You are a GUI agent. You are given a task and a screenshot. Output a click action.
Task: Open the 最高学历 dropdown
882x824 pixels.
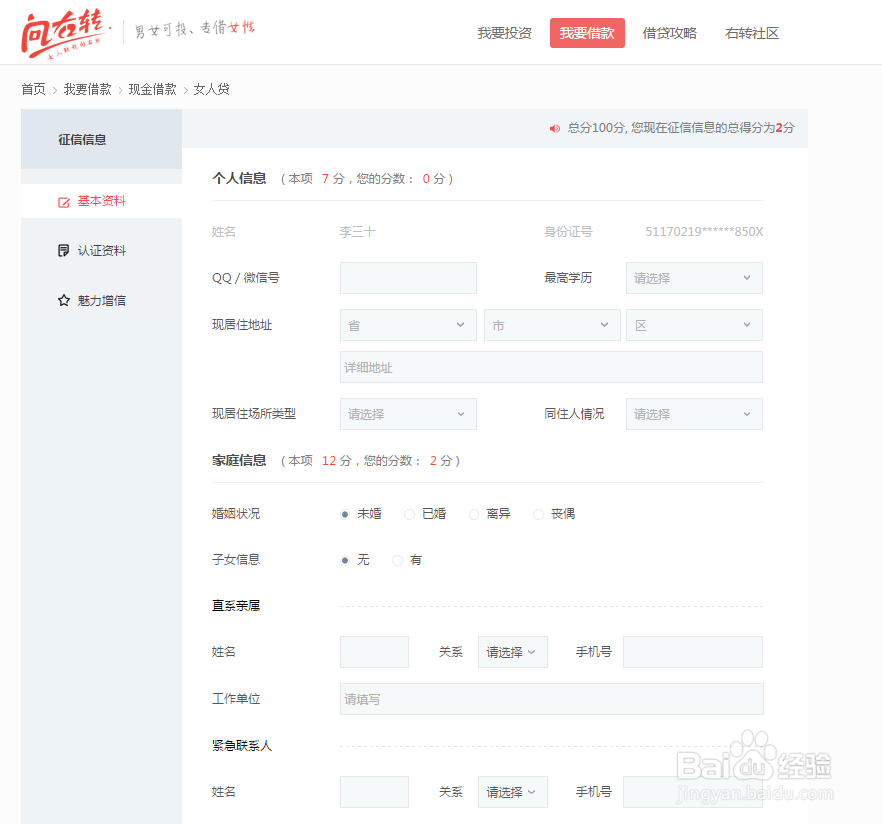point(693,277)
